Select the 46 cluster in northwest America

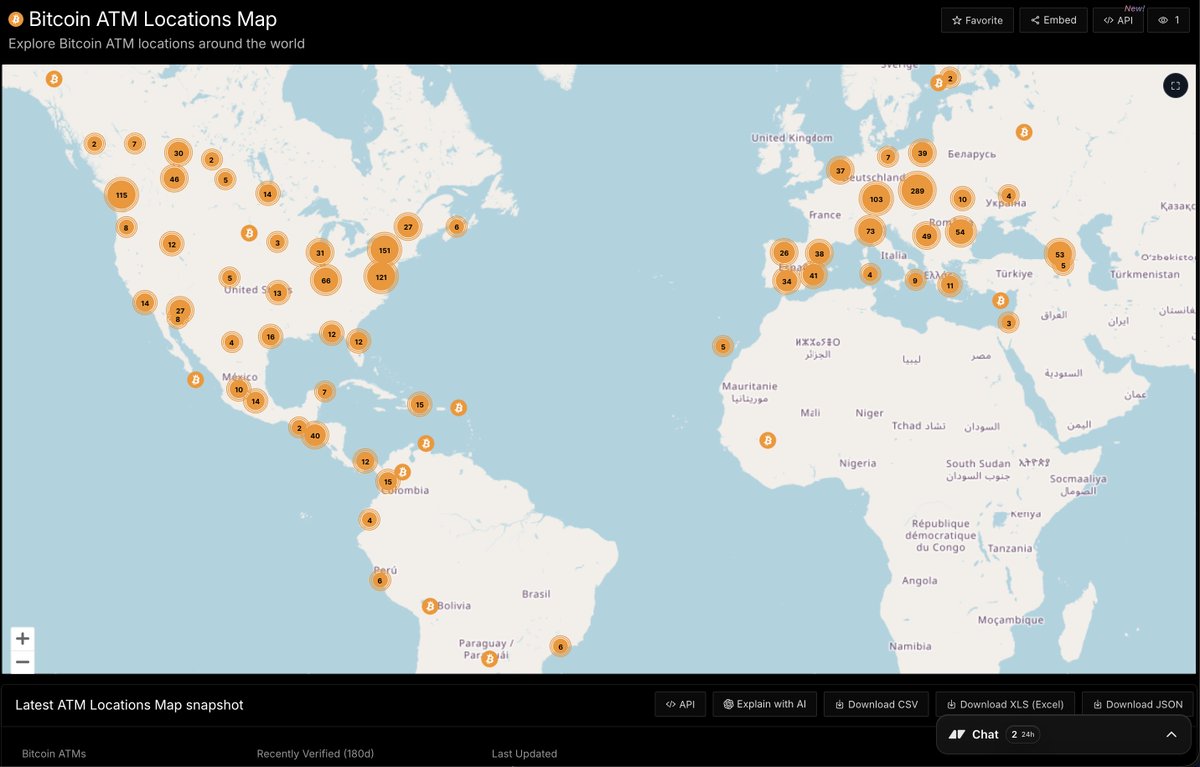pos(174,179)
